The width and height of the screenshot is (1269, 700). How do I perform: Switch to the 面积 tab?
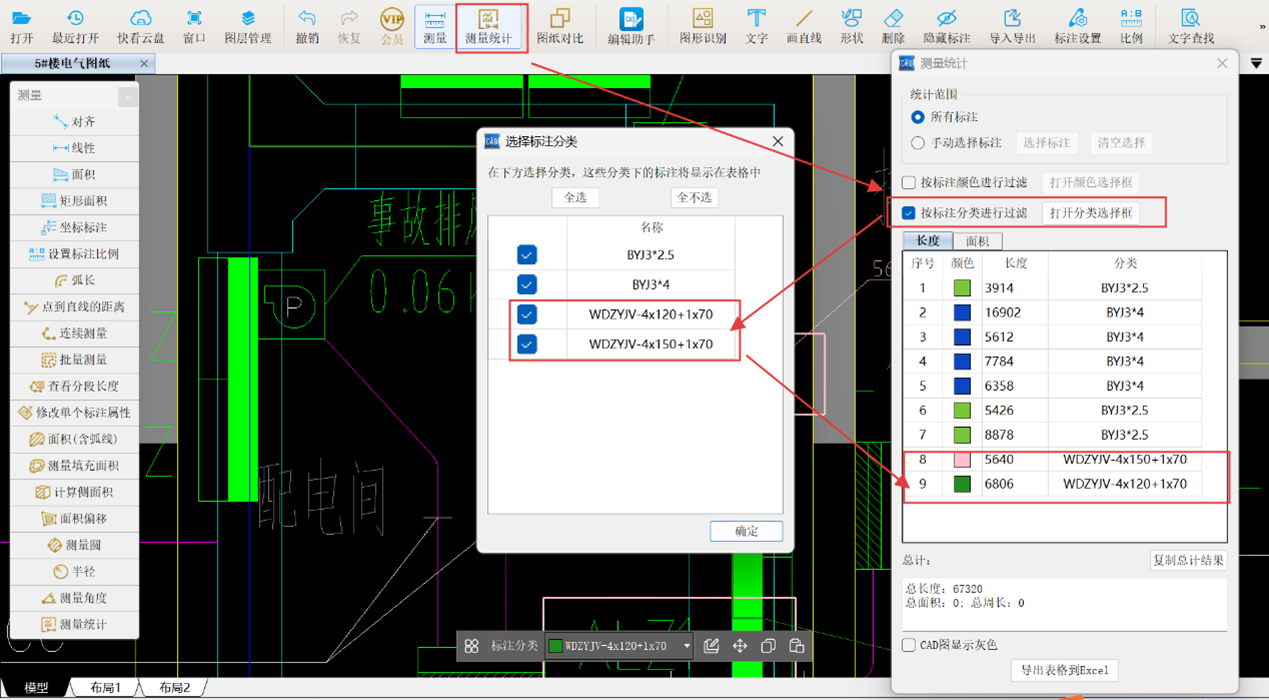point(977,241)
